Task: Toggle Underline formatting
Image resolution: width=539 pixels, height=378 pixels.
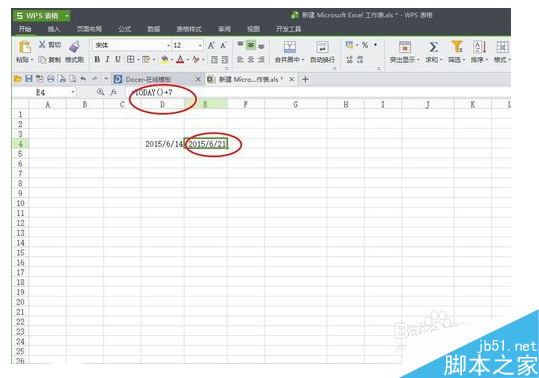Action: click(x=118, y=59)
